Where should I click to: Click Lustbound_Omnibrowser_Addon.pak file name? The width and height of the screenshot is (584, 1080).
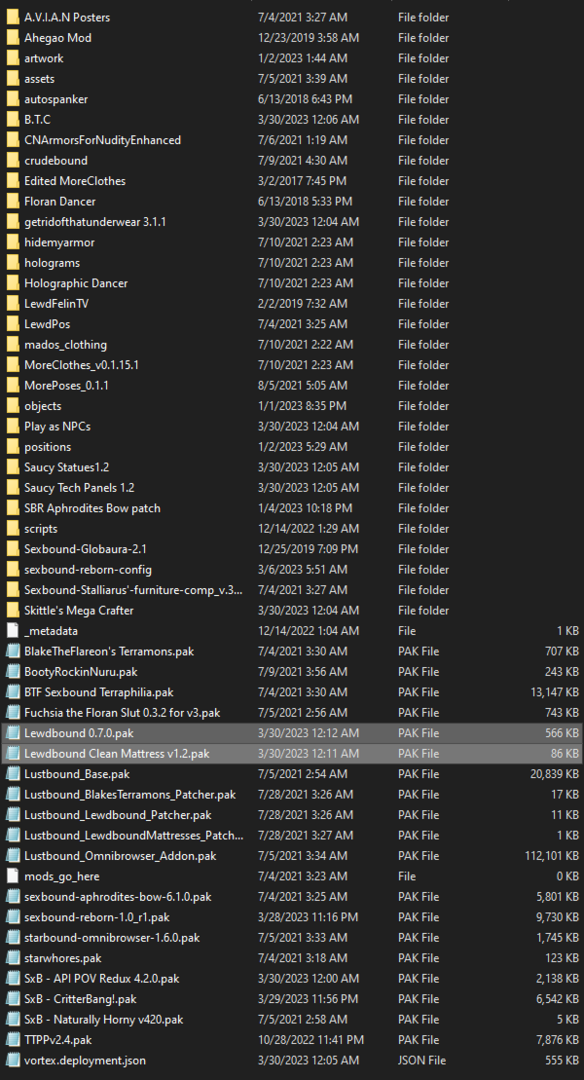tap(121, 856)
